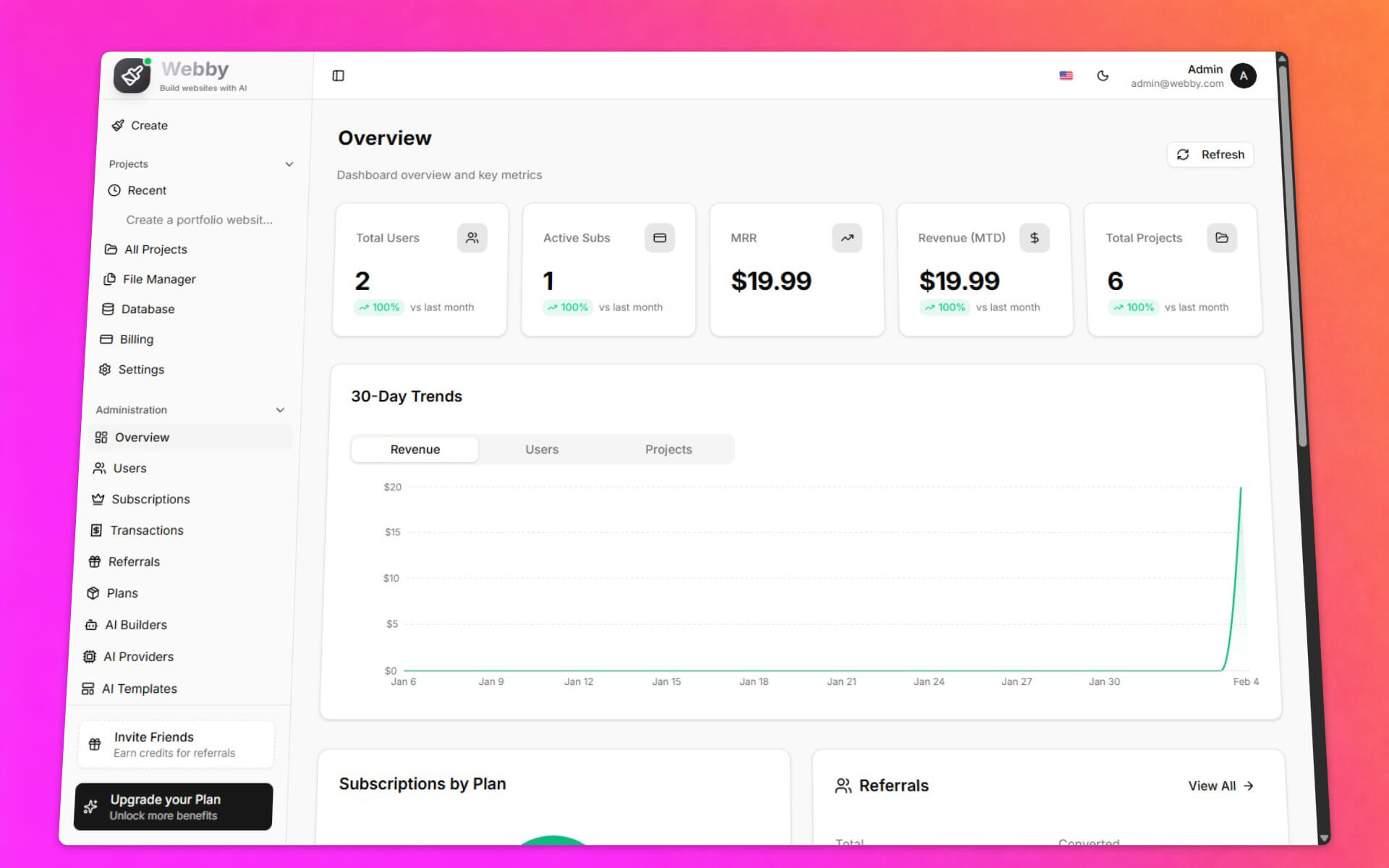Click Upgrade your Plan banner
The height and width of the screenshot is (868, 1389).
(173, 807)
